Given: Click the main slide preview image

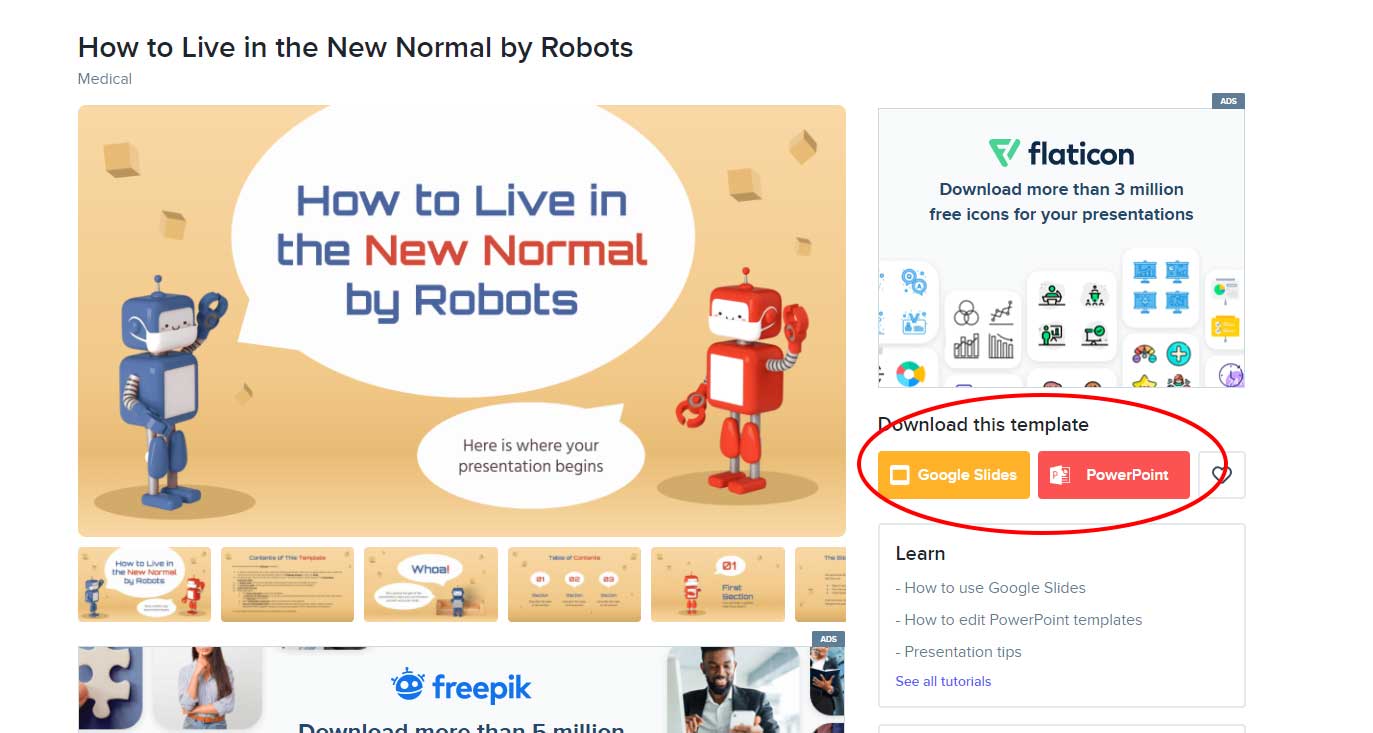Looking at the screenshot, I should (x=462, y=321).
